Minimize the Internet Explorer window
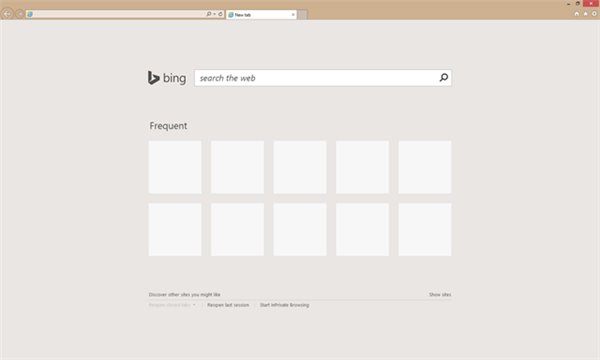This screenshot has height=360, width=600. pyautogui.click(x=568, y=3)
